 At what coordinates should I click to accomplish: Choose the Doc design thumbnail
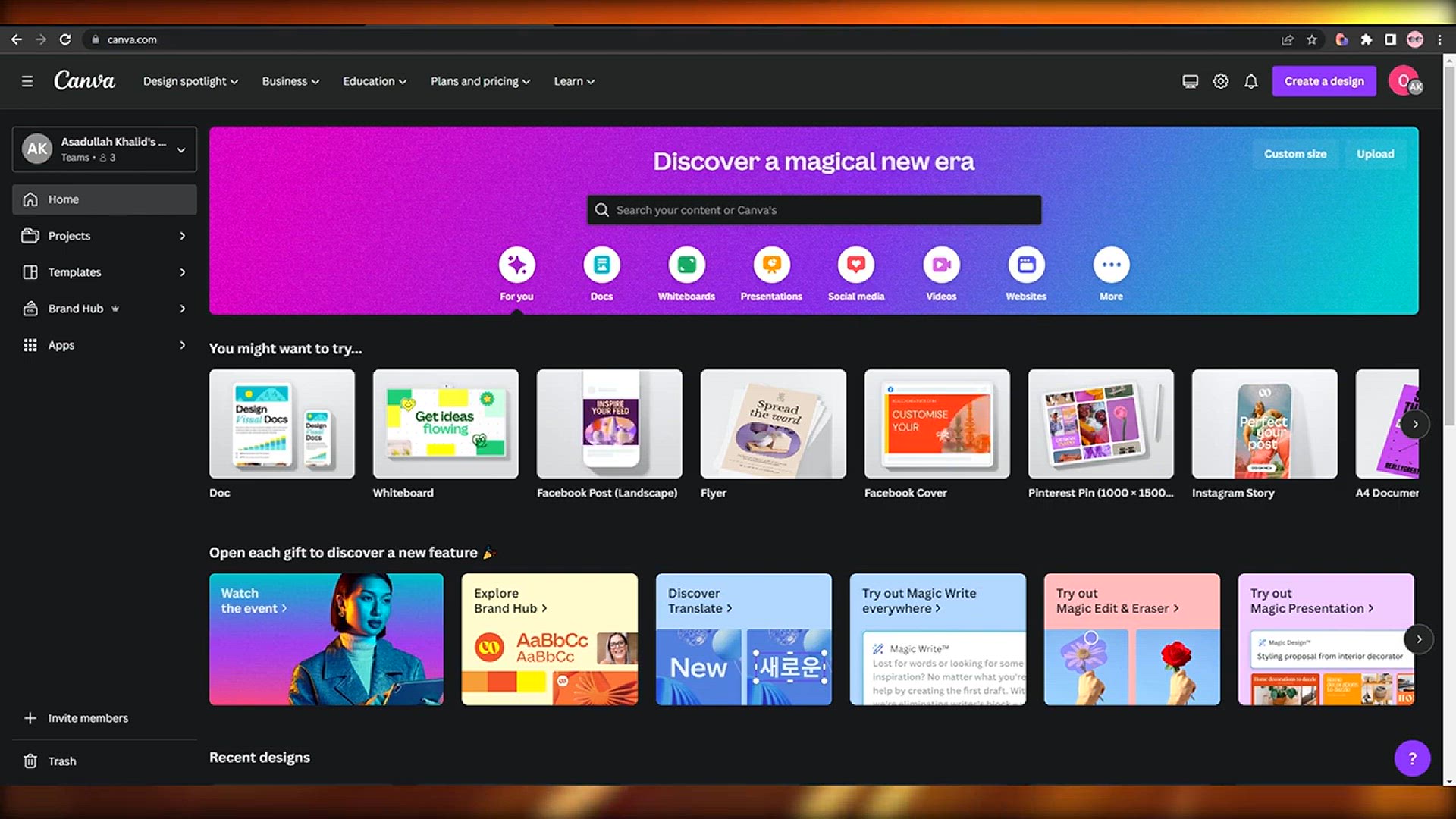[282, 424]
